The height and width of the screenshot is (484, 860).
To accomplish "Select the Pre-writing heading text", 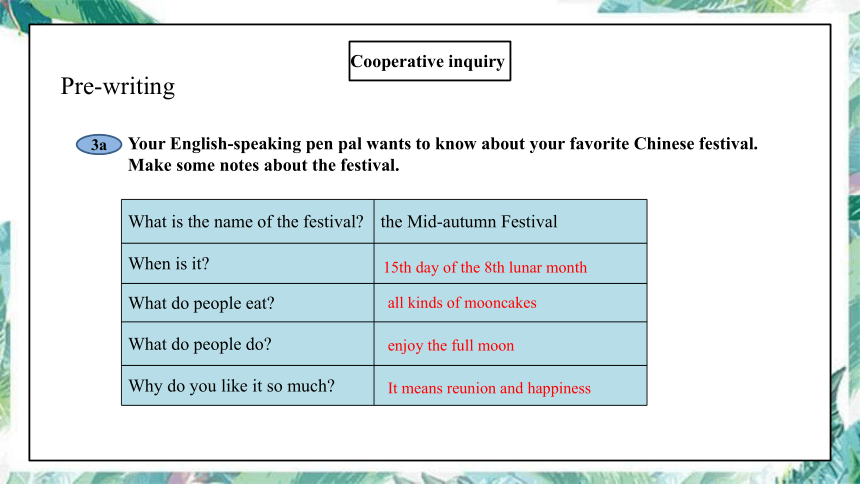I will pyautogui.click(x=117, y=86).
